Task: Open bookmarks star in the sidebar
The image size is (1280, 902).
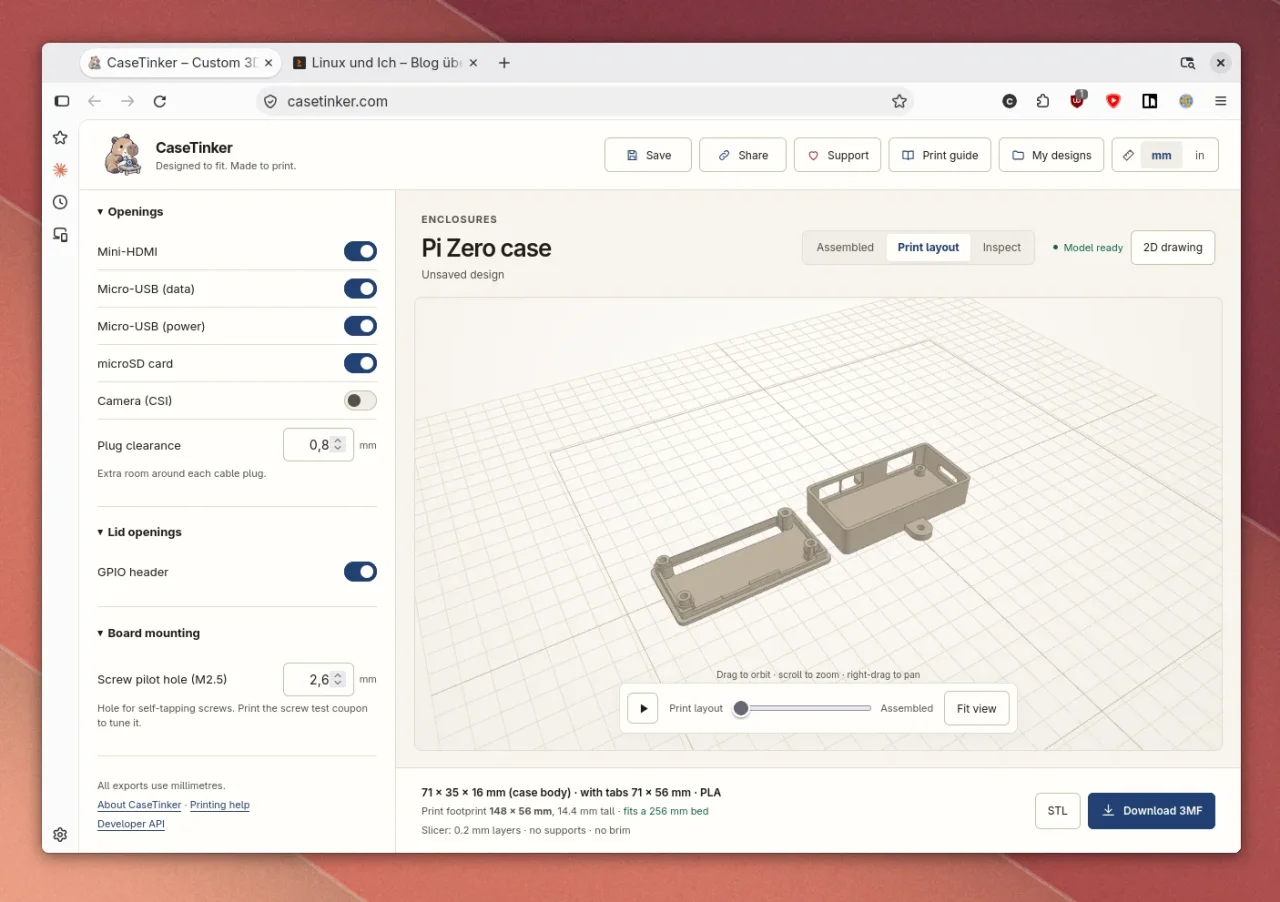Action: pos(60,138)
